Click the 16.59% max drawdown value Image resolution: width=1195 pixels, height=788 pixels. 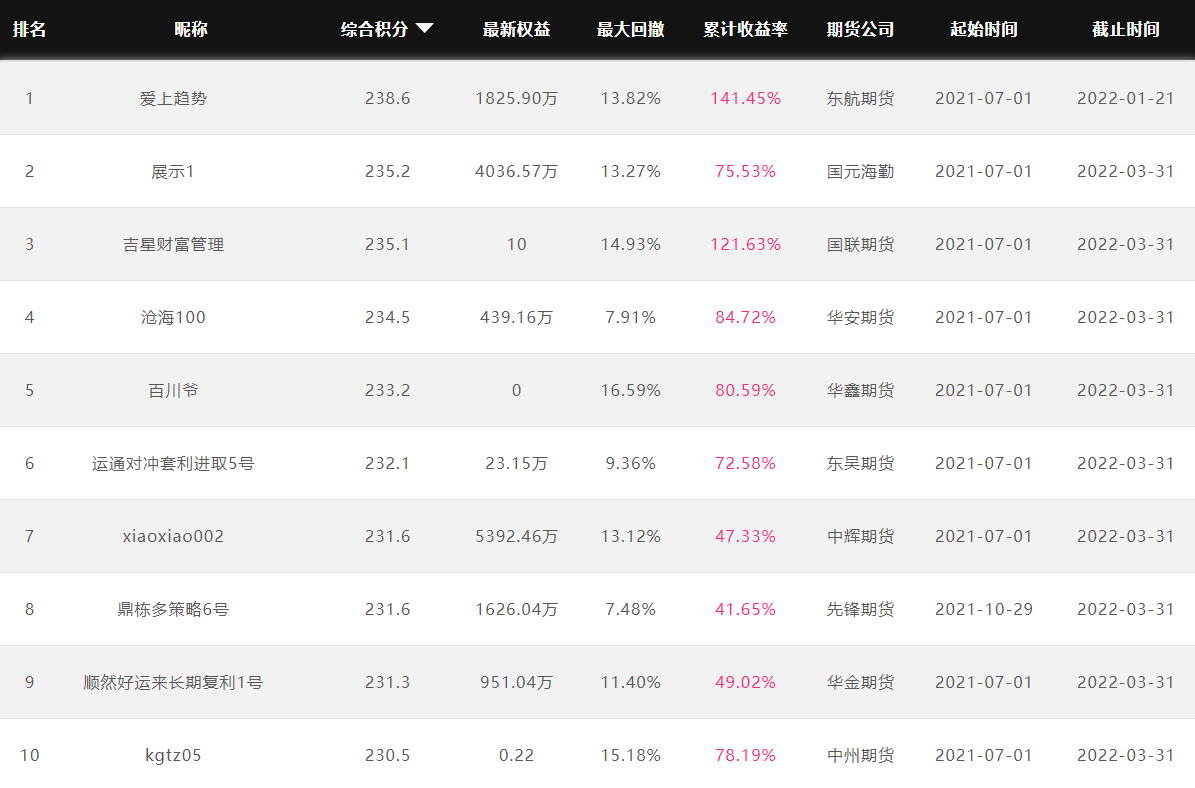pos(630,390)
